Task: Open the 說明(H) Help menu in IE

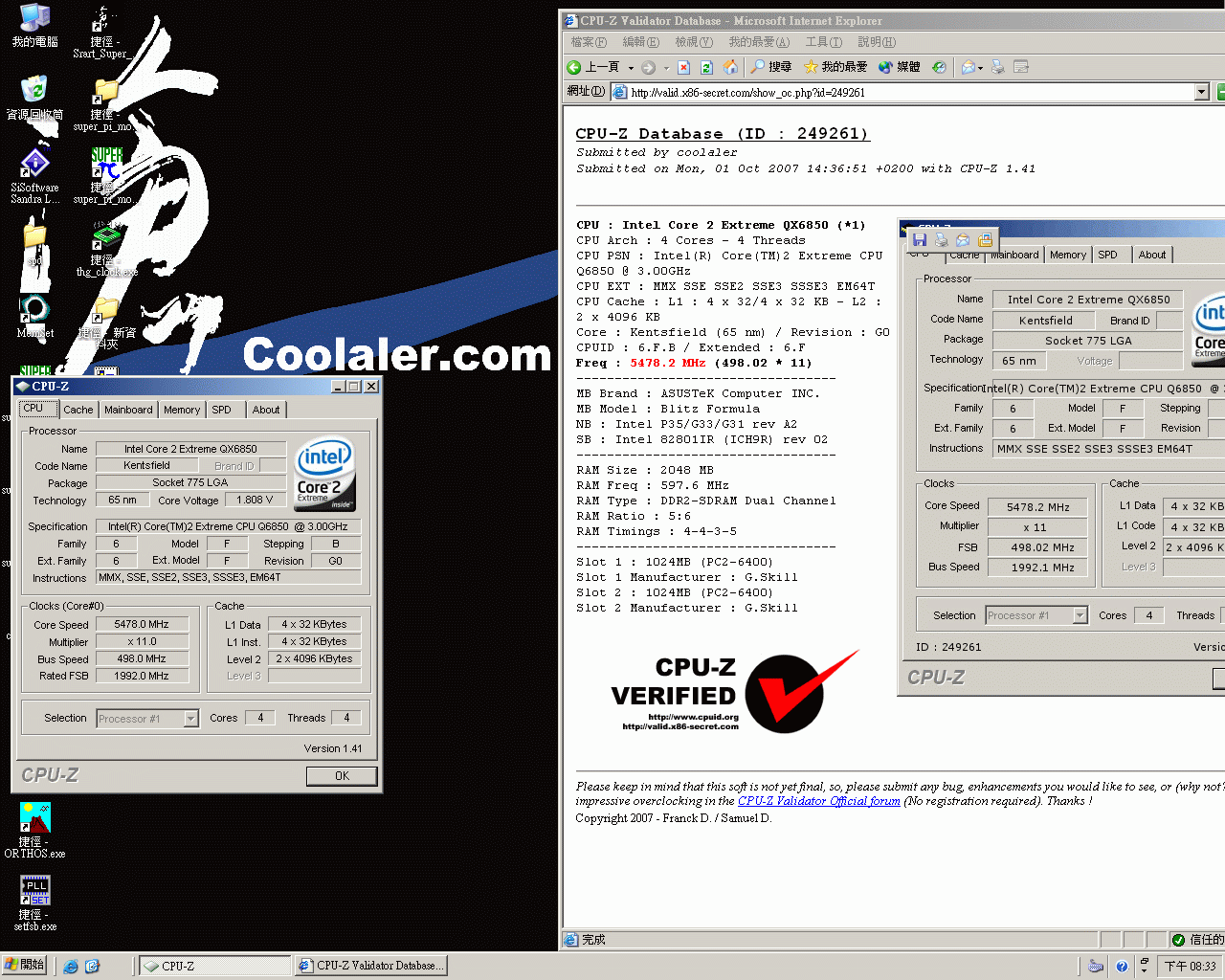Action: click(x=877, y=42)
